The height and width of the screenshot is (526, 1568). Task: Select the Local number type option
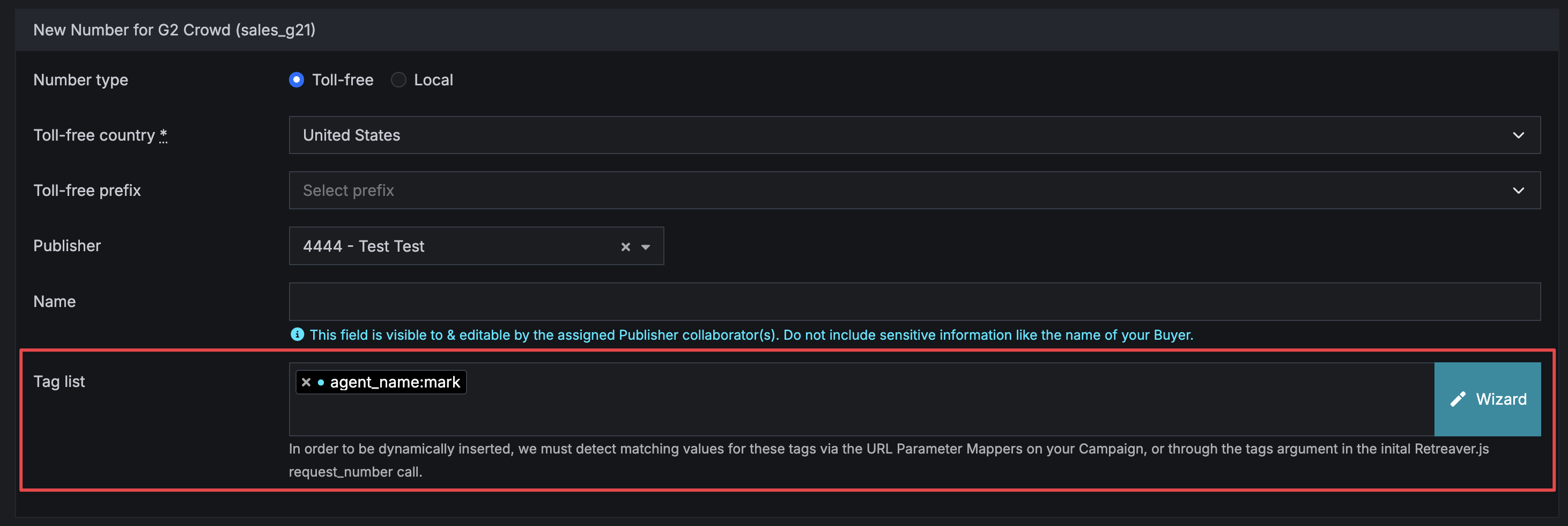[x=398, y=80]
